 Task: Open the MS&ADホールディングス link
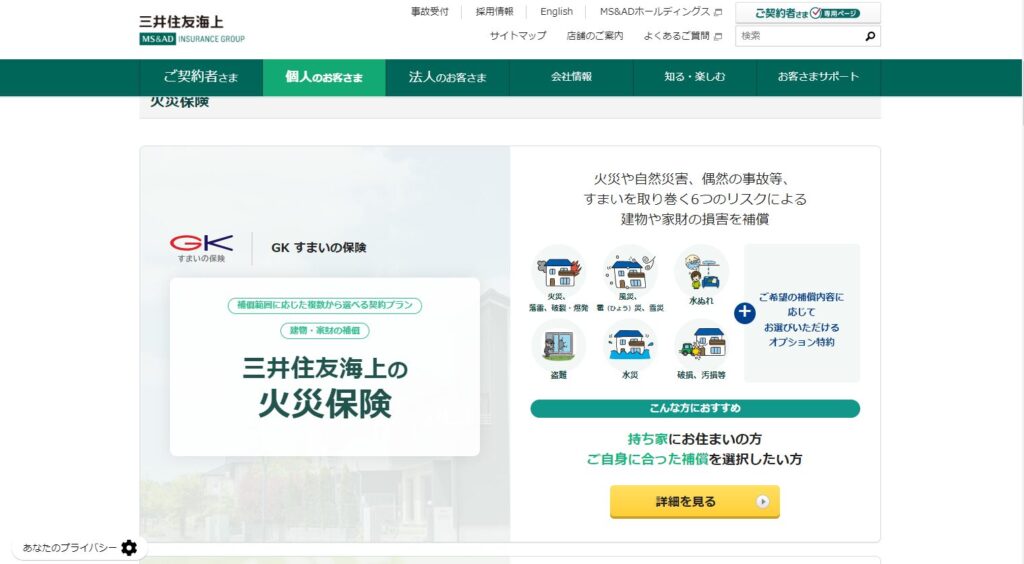click(x=655, y=12)
